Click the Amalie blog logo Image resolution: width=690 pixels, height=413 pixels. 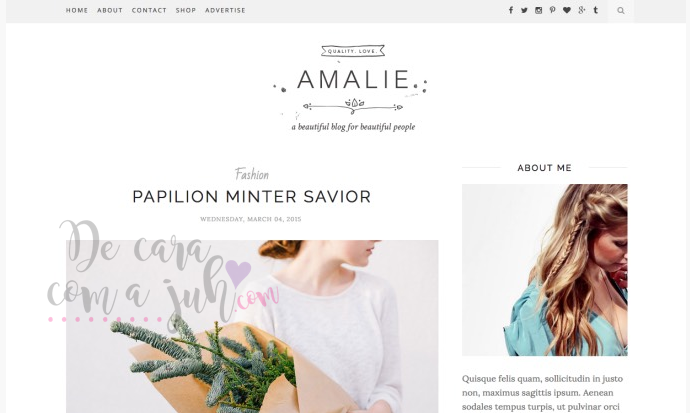pos(353,88)
